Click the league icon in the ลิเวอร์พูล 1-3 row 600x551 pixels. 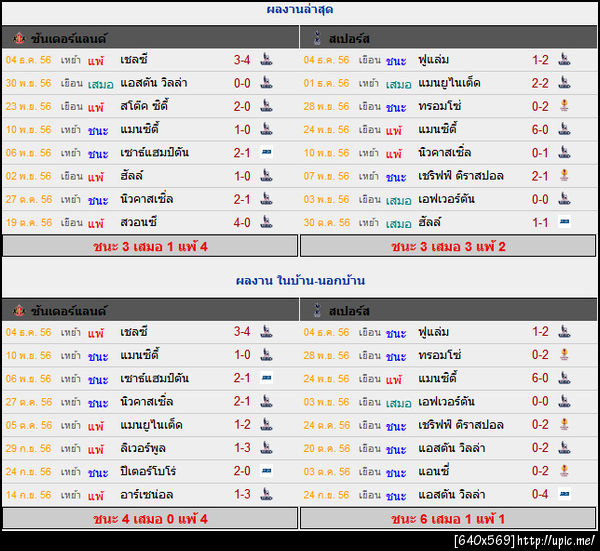266,448
